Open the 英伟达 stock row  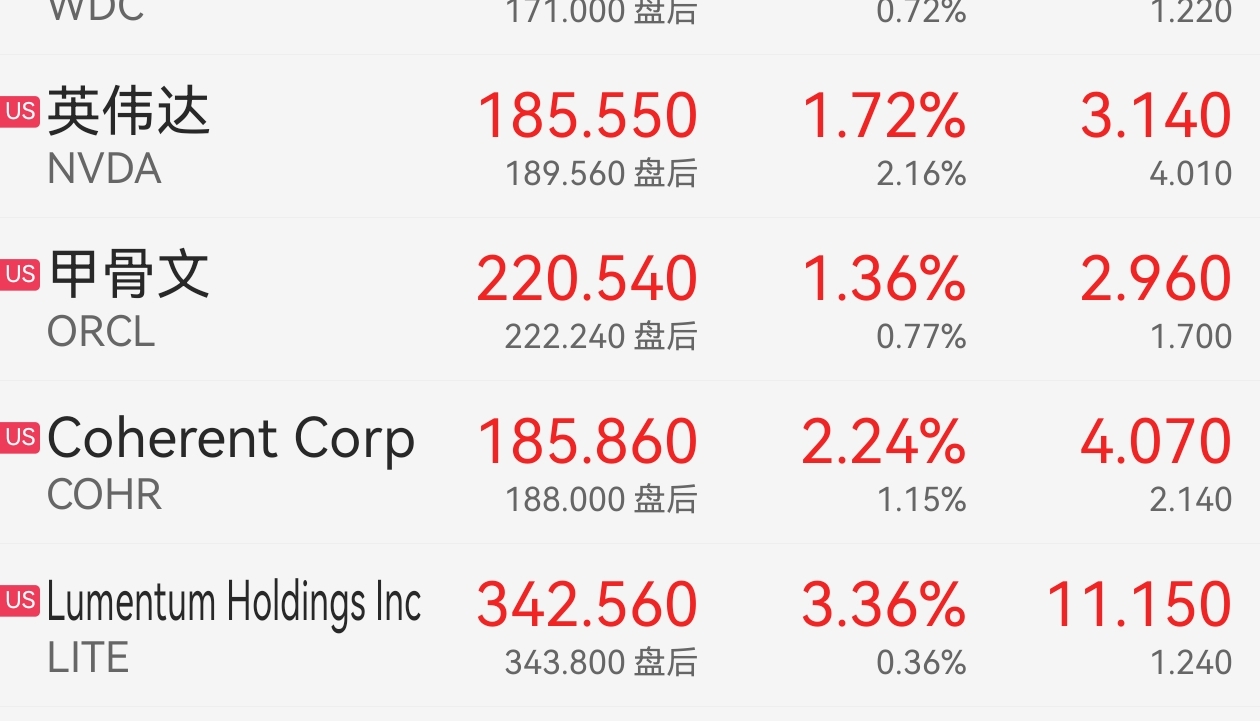pyautogui.click(x=630, y=136)
